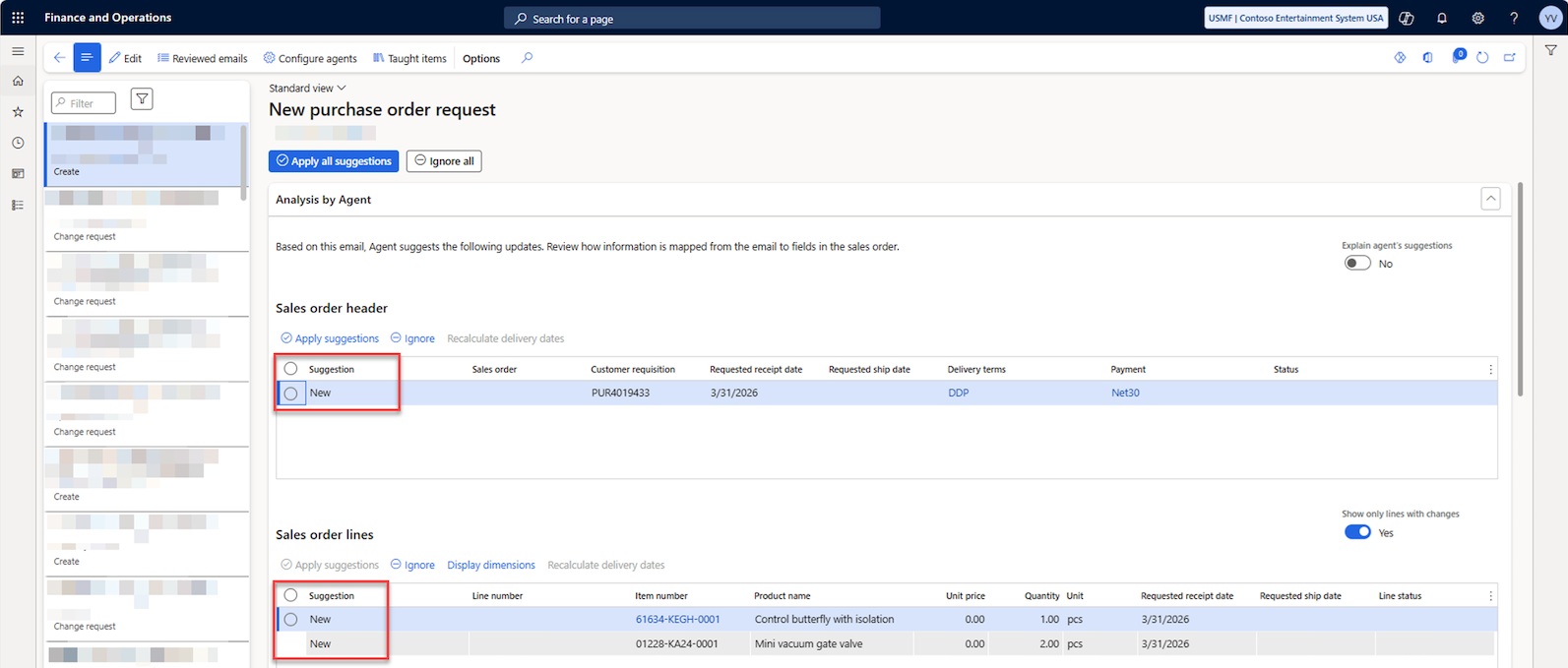
Task: Select the radio button on the New header row
Action: click(x=291, y=394)
